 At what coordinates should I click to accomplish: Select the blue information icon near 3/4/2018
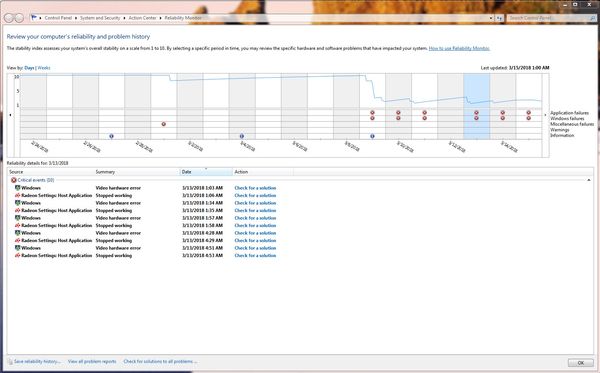point(242,136)
